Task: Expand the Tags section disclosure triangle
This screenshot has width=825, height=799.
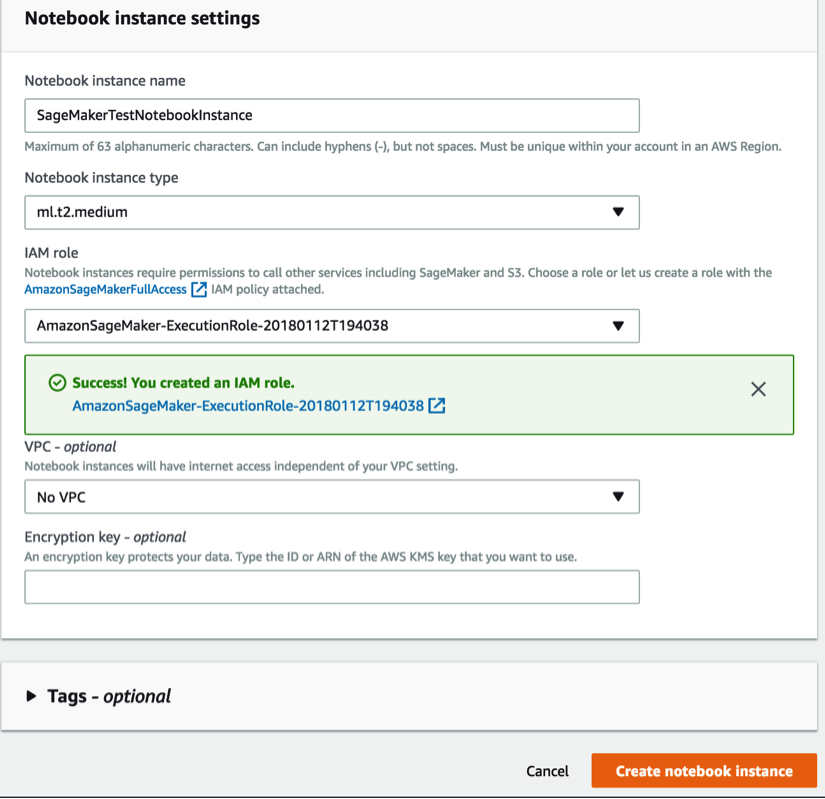Action: point(31,696)
